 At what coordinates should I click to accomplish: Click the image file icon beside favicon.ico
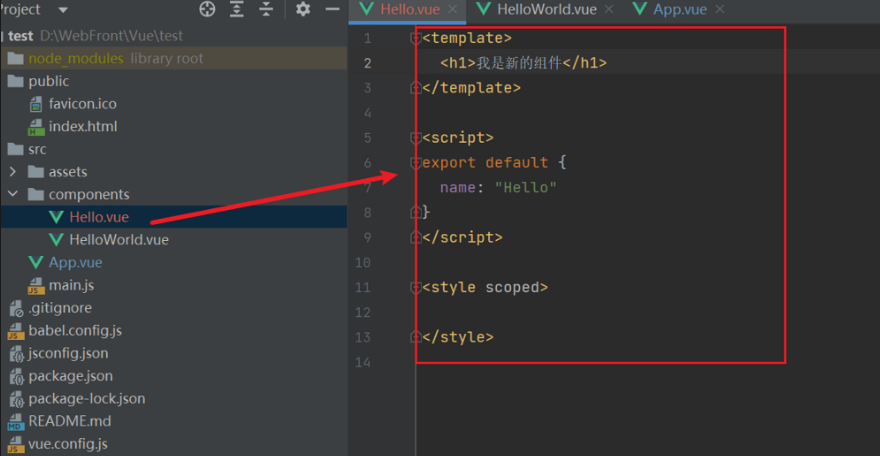tap(36, 104)
